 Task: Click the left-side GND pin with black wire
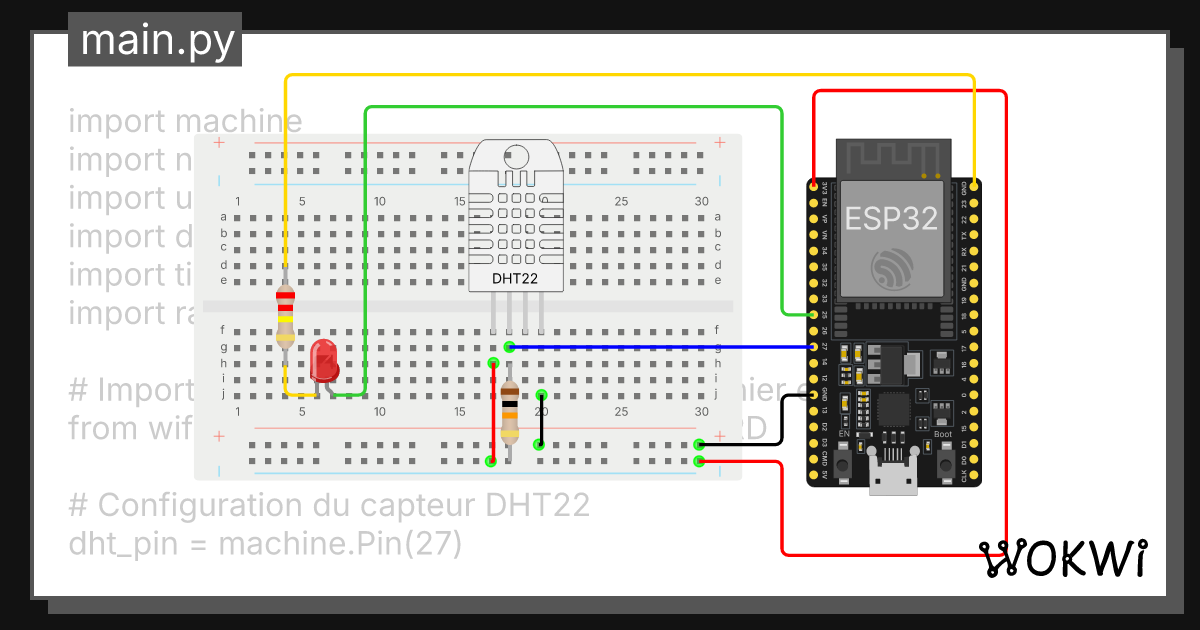tap(815, 394)
